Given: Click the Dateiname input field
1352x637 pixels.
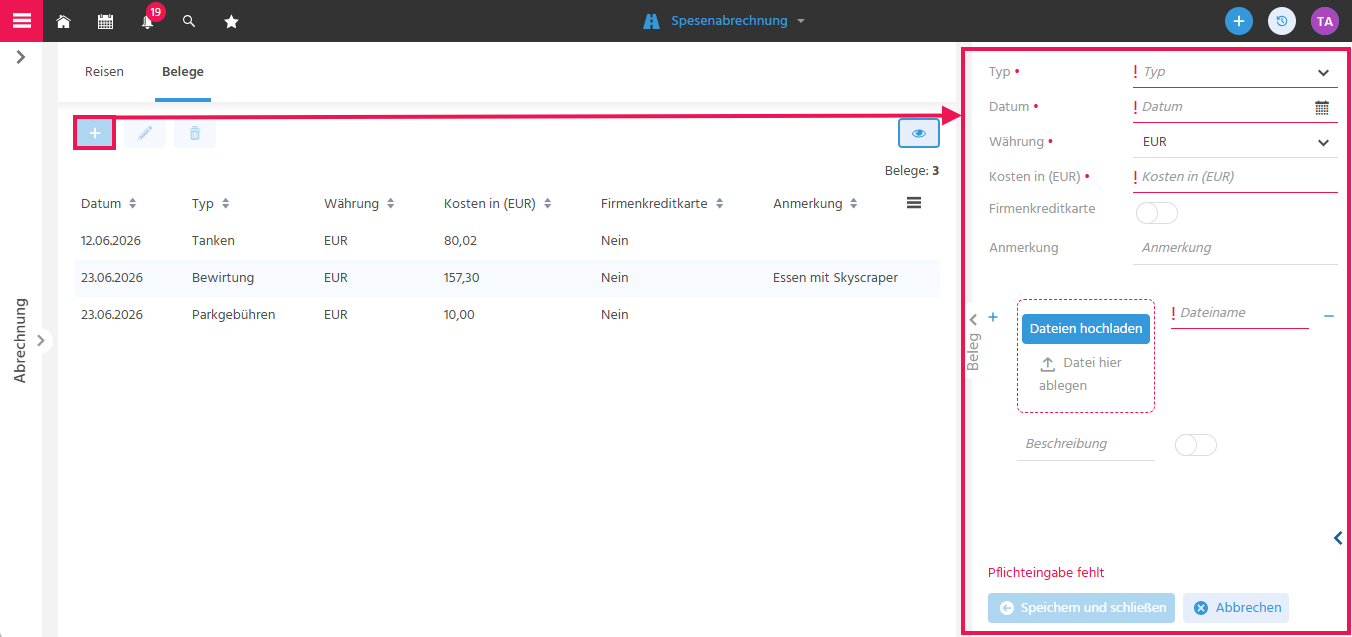Looking at the screenshot, I should [x=1240, y=313].
